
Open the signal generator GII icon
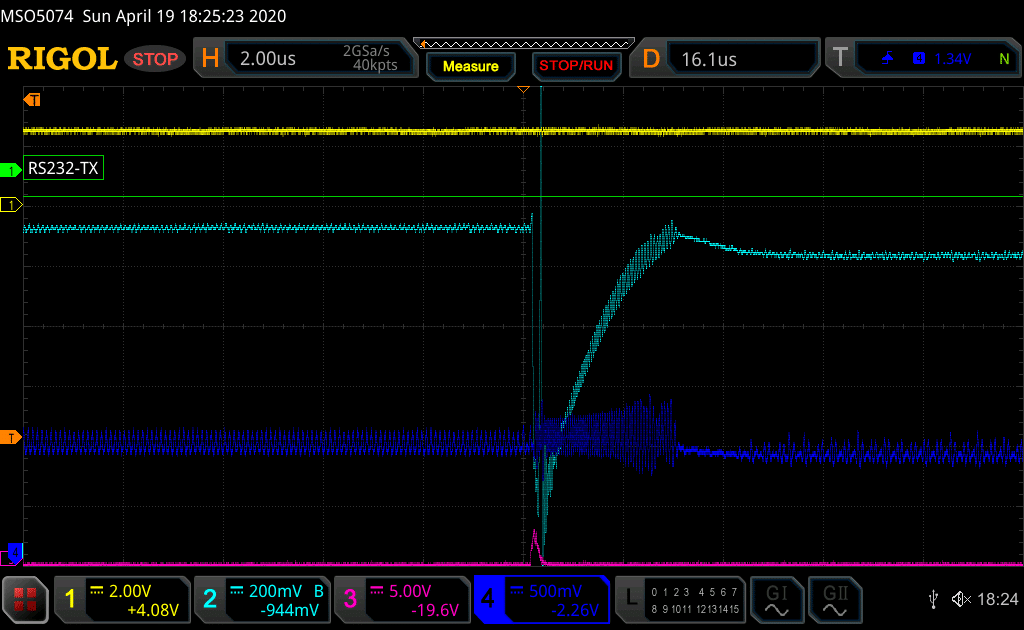(831, 599)
